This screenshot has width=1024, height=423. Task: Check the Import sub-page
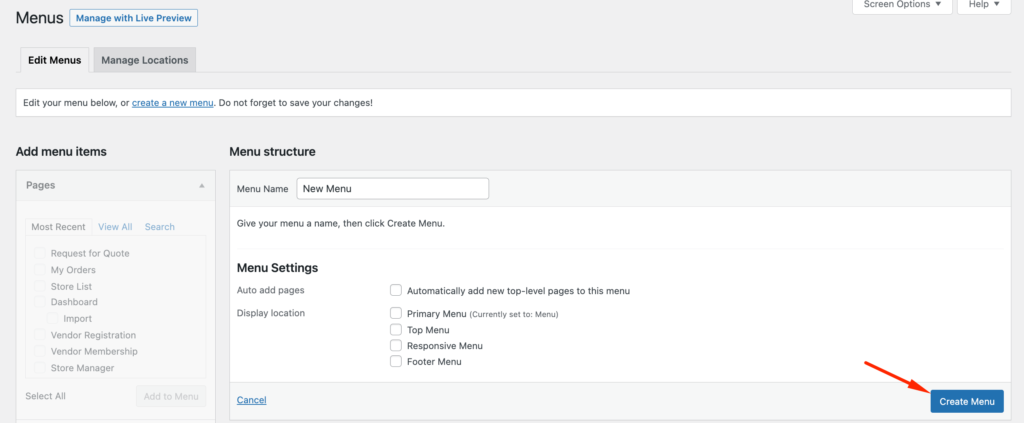coord(52,318)
